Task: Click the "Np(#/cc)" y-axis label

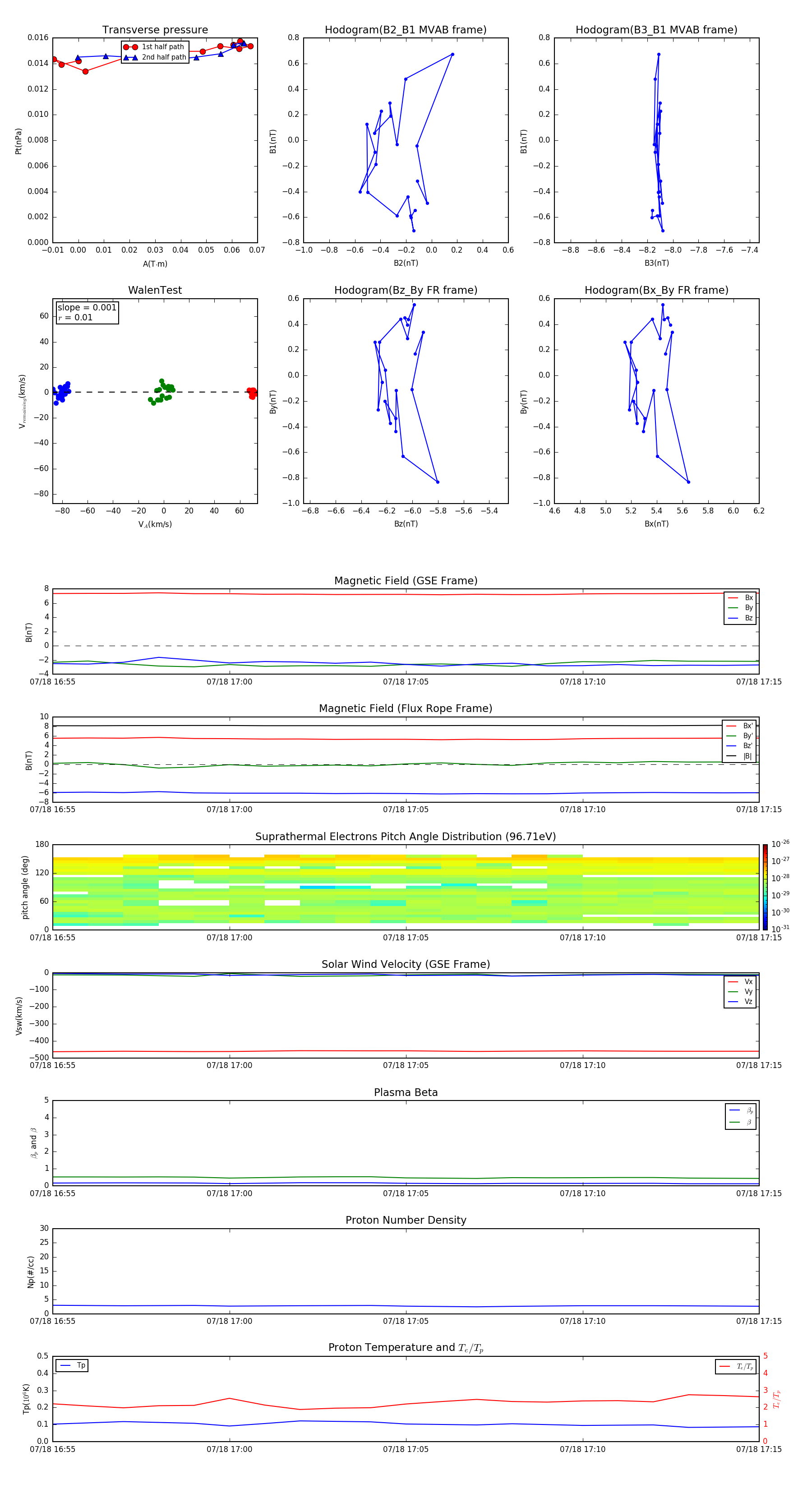Action: (x=31, y=1272)
